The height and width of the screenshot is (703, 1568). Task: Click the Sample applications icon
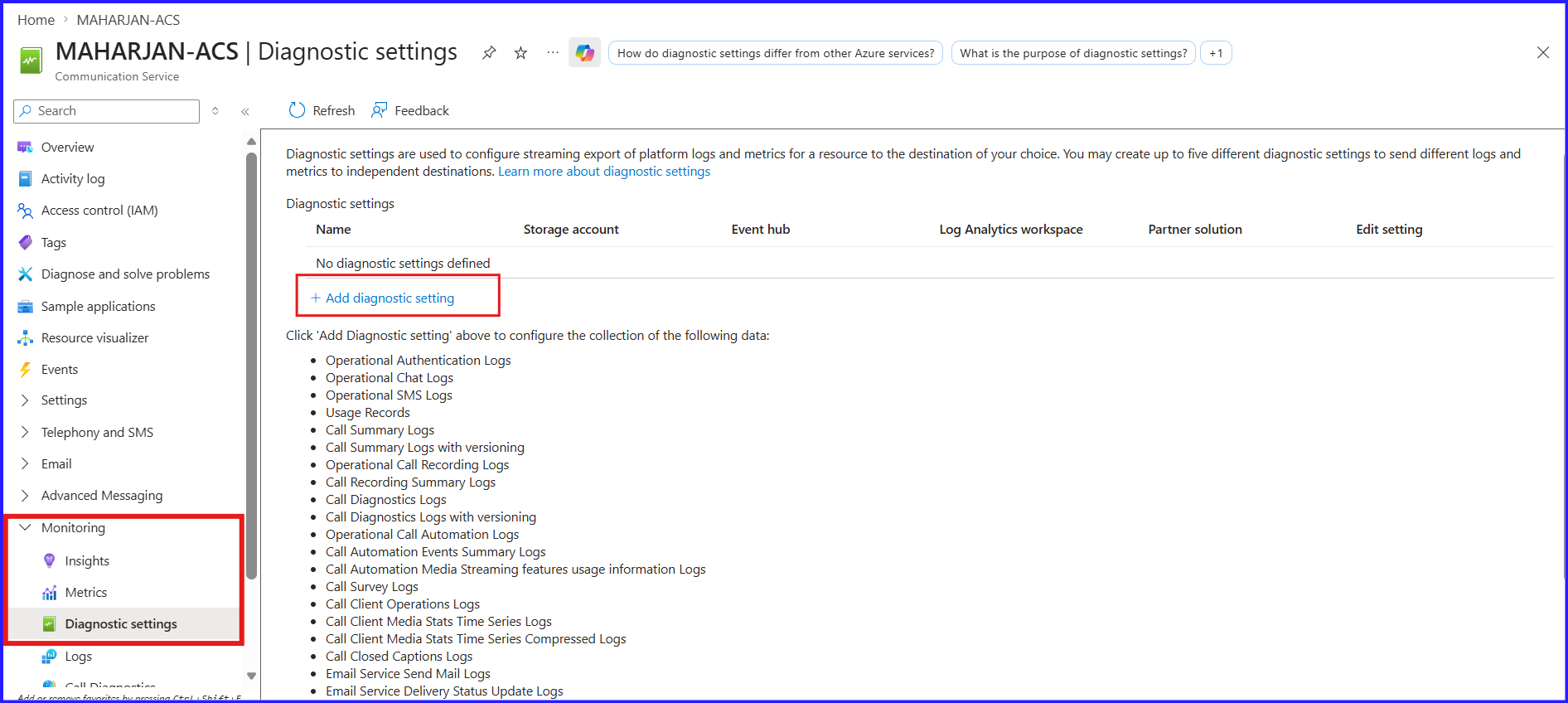[x=25, y=306]
